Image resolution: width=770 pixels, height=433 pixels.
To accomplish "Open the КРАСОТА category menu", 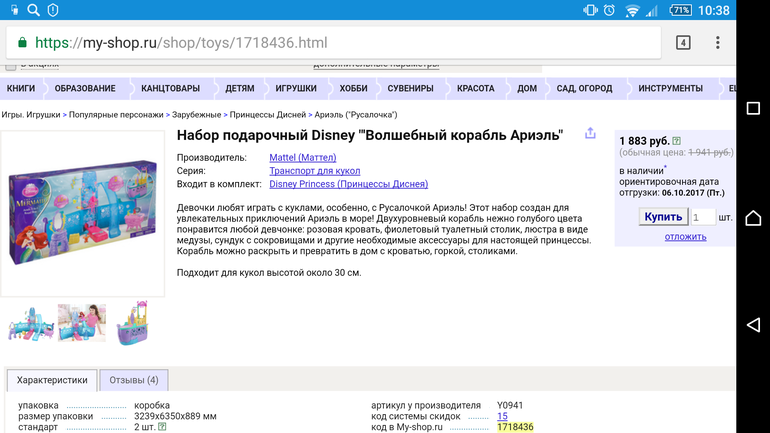I will pyautogui.click(x=475, y=88).
